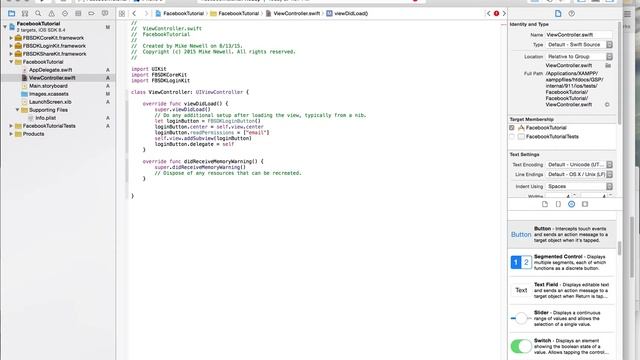This screenshot has height=360, width=640.
Task: Open the related items grid icon
Action: (x=122, y=13)
